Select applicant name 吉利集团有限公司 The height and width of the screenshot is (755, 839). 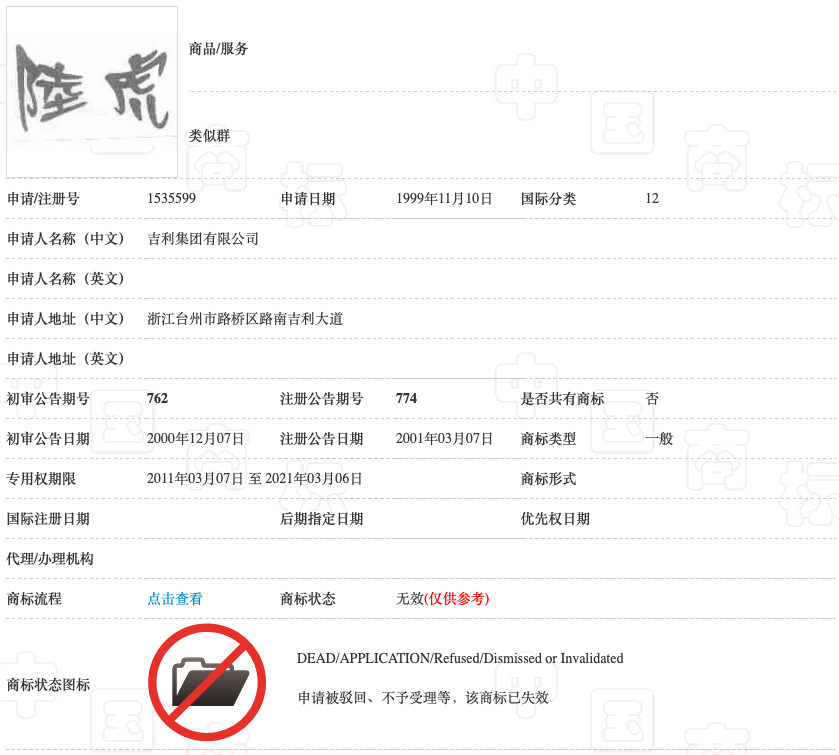tap(203, 239)
